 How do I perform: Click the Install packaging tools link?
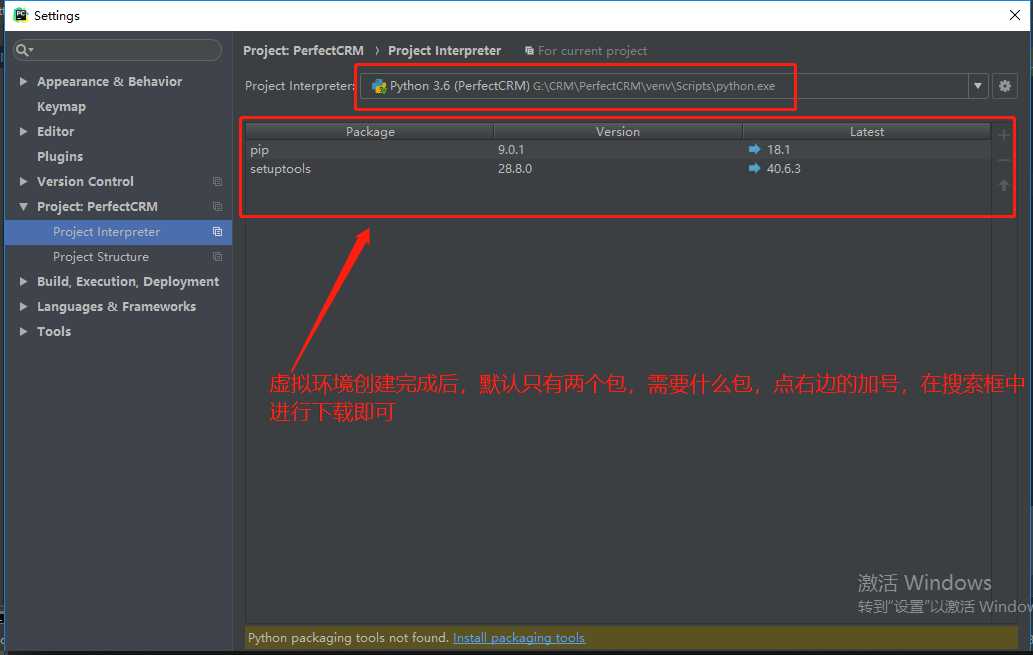tap(518, 638)
